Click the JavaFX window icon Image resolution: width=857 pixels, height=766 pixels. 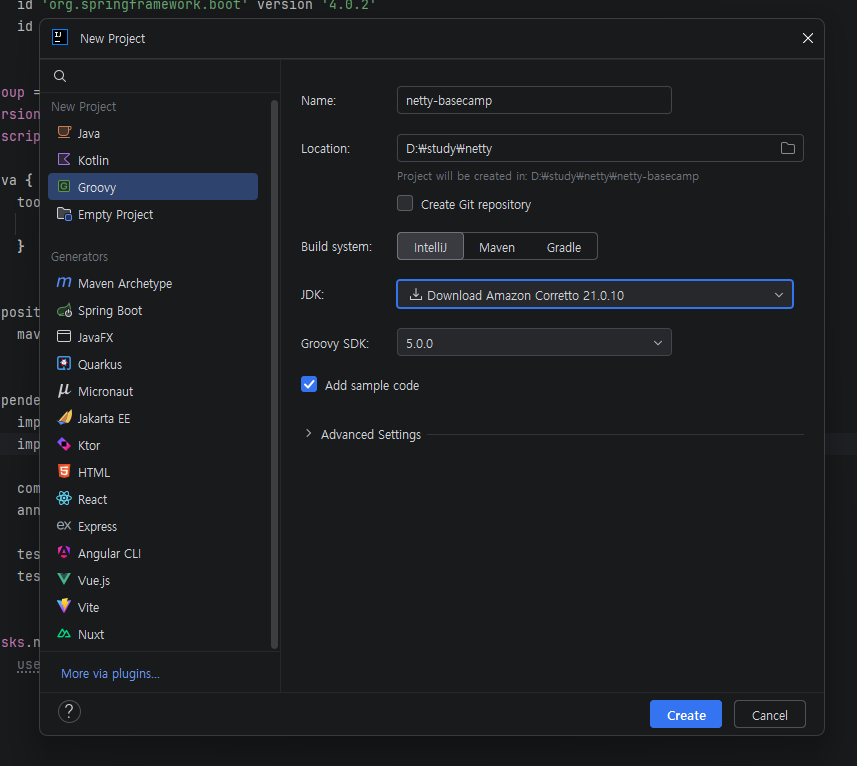tap(64, 337)
